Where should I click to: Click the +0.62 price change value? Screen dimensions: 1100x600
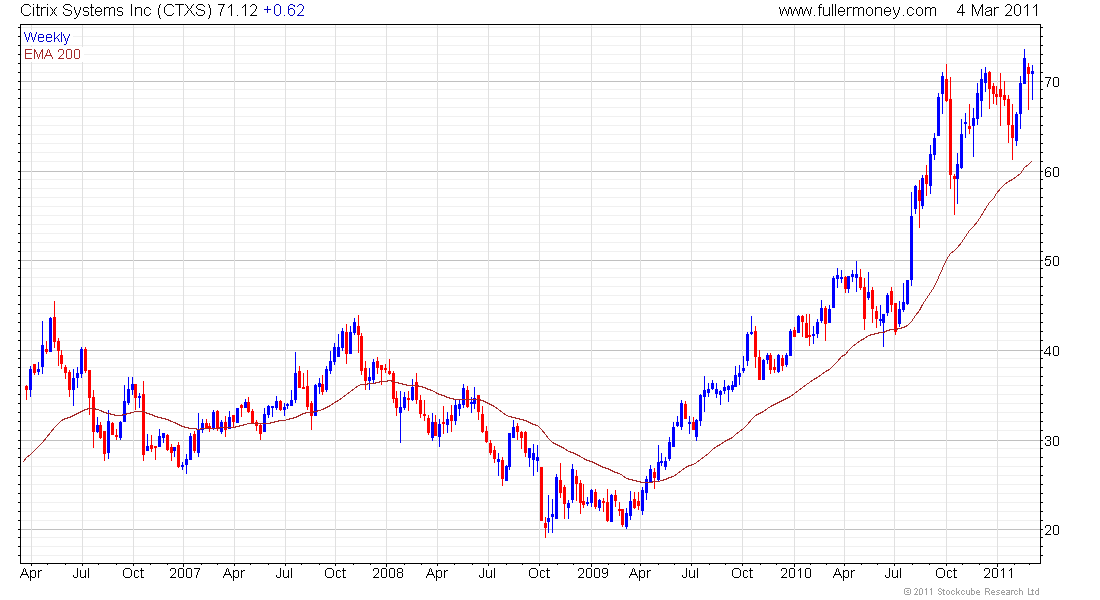284,11
